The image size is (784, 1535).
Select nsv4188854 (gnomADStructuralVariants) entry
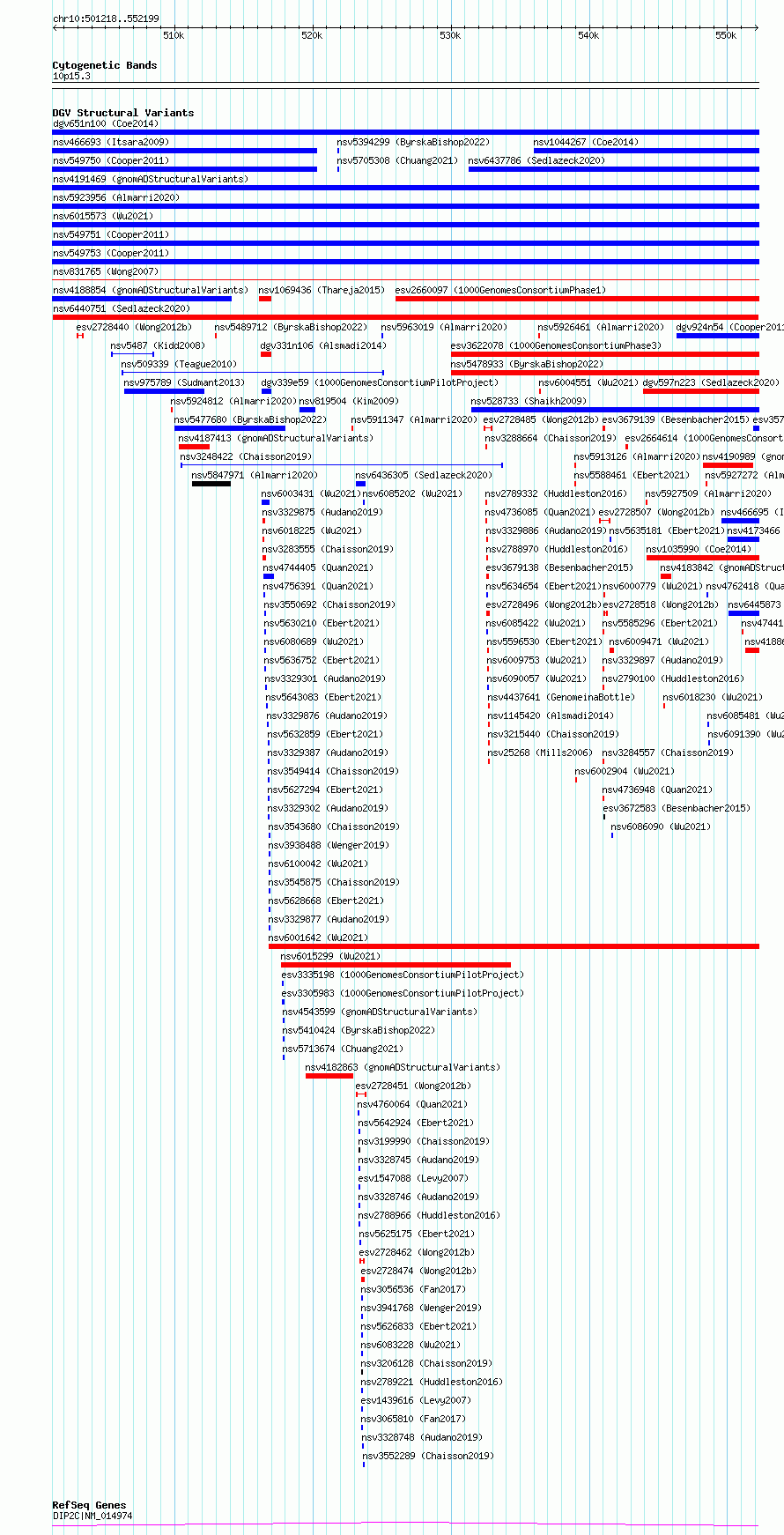coord(151,290)
